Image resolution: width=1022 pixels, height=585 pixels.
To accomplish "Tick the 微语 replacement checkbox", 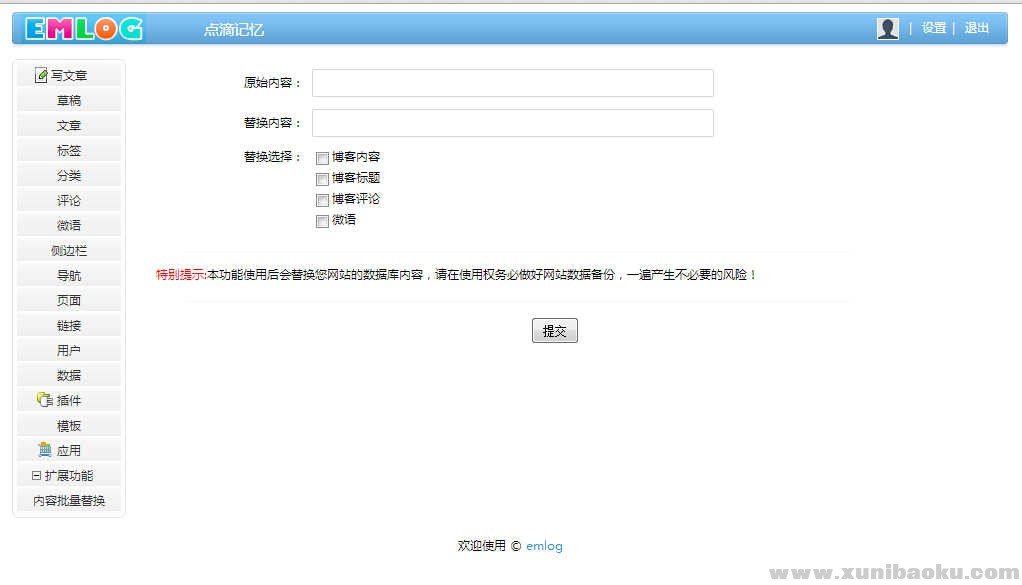I will point(322,221).
